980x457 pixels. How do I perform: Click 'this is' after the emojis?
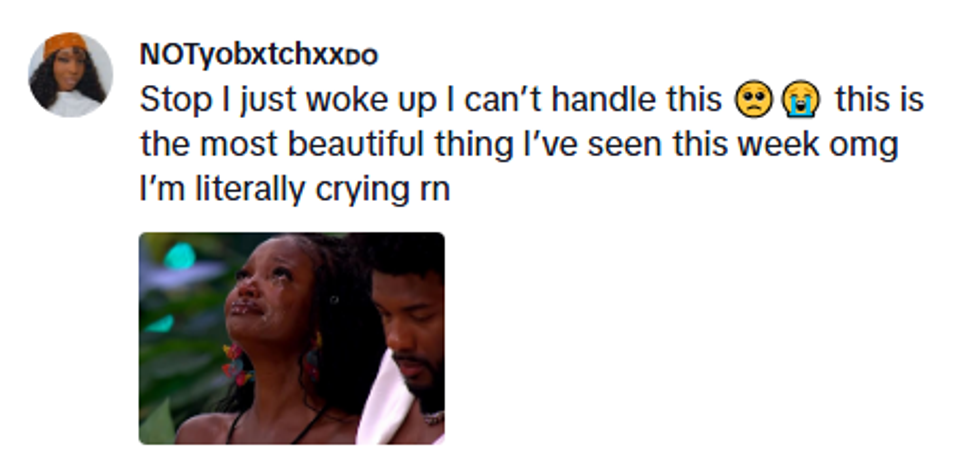click(879, 100)
